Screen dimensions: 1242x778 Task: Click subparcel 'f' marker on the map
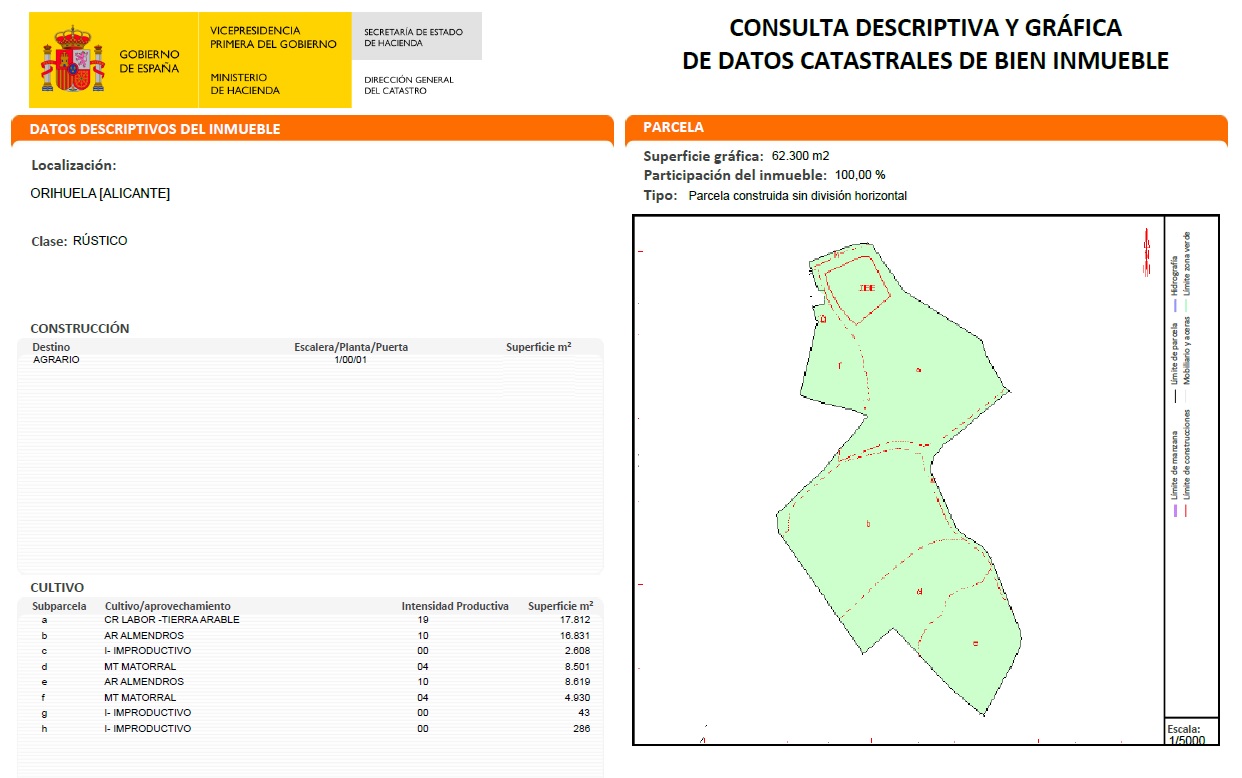(x=839, y=366)
